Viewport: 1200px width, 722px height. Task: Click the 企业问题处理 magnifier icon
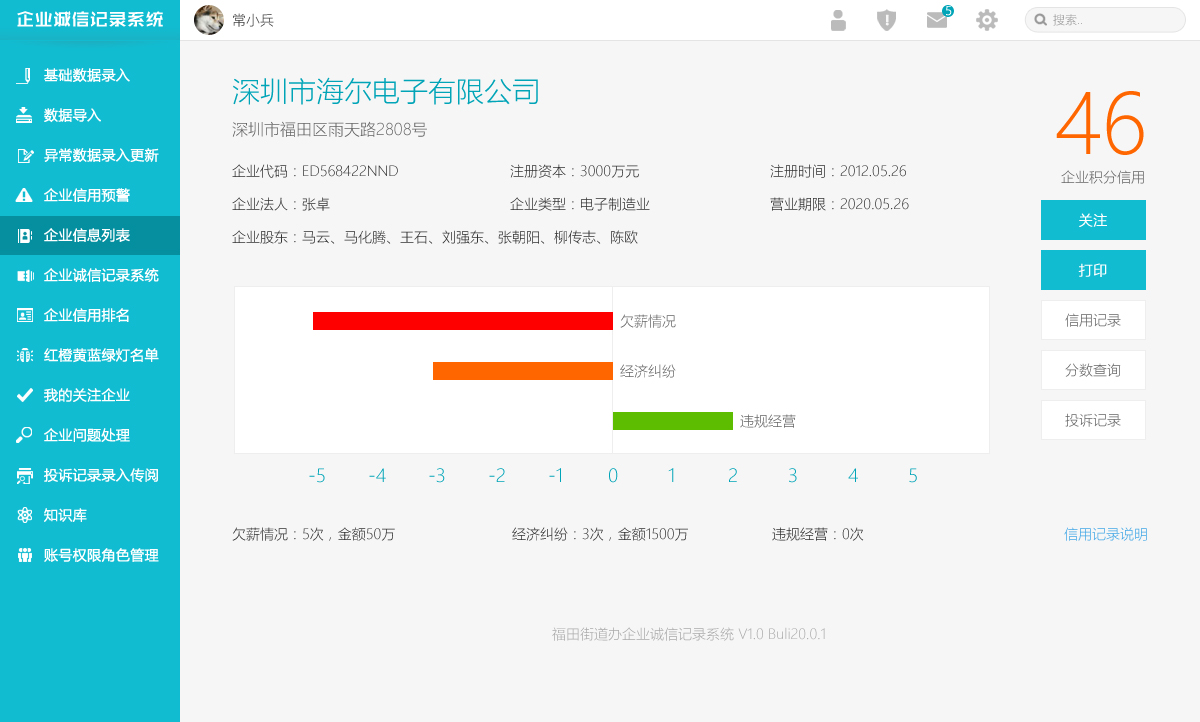25,435
